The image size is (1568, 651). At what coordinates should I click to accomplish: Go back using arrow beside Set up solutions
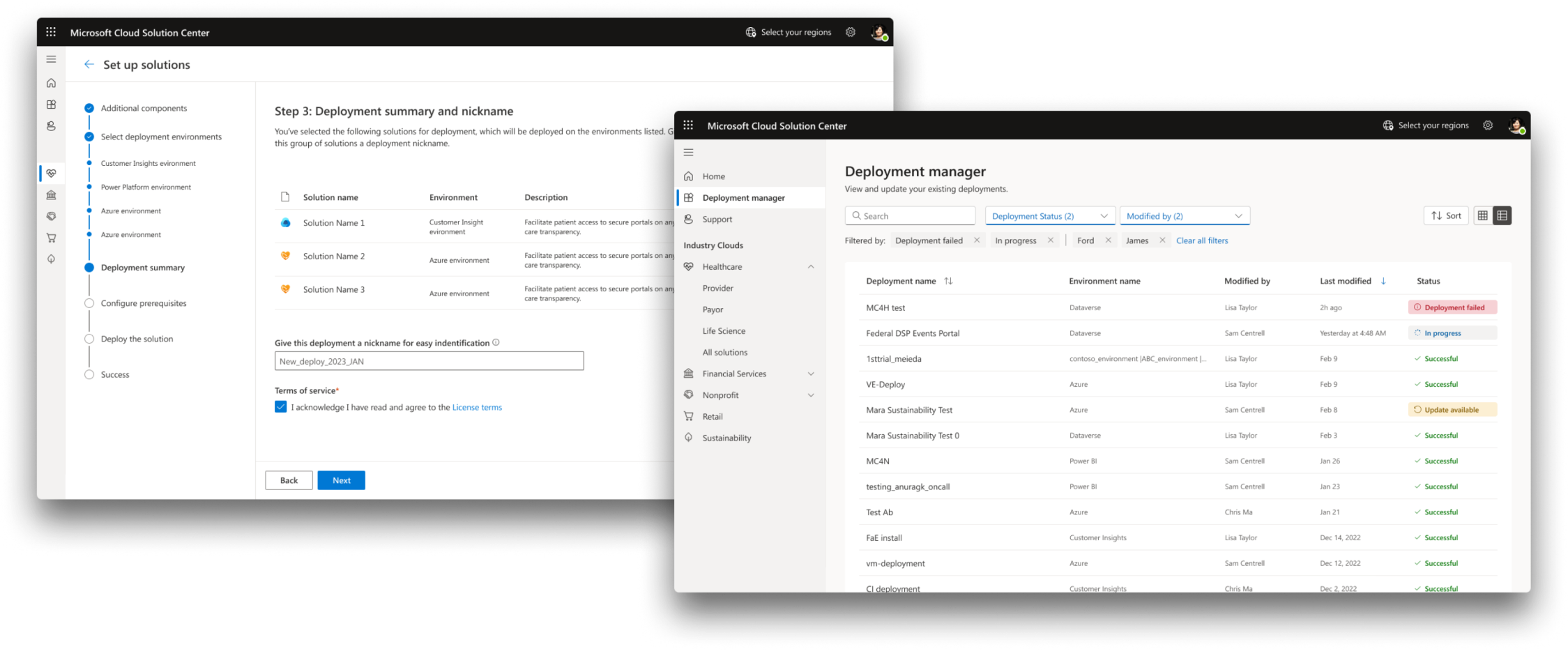(x=89, y=64)
